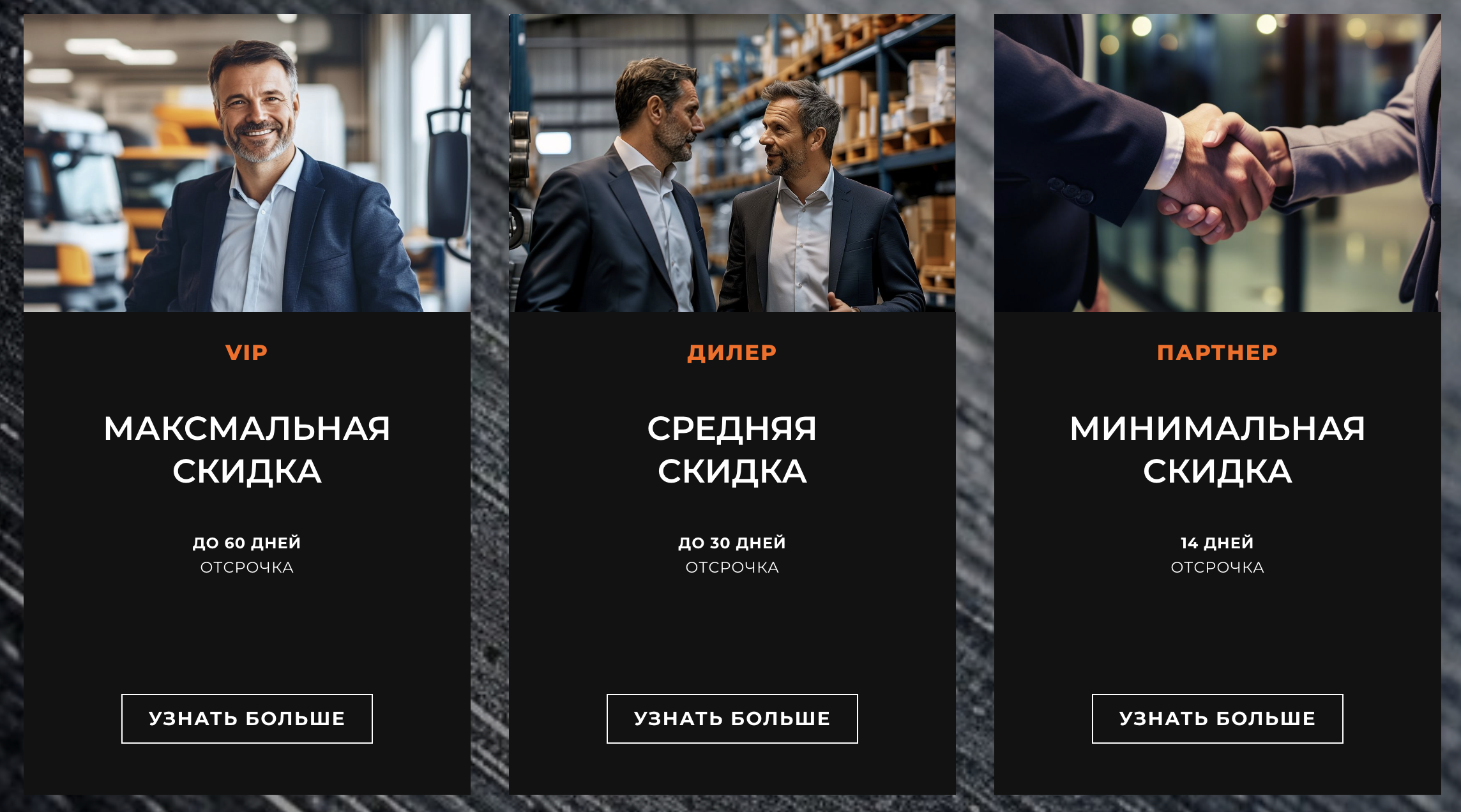Click ОТСРОЧКА label under ДО 30 ДНЕЙ
1461x812 pixels.
click(x=732, y=568)
